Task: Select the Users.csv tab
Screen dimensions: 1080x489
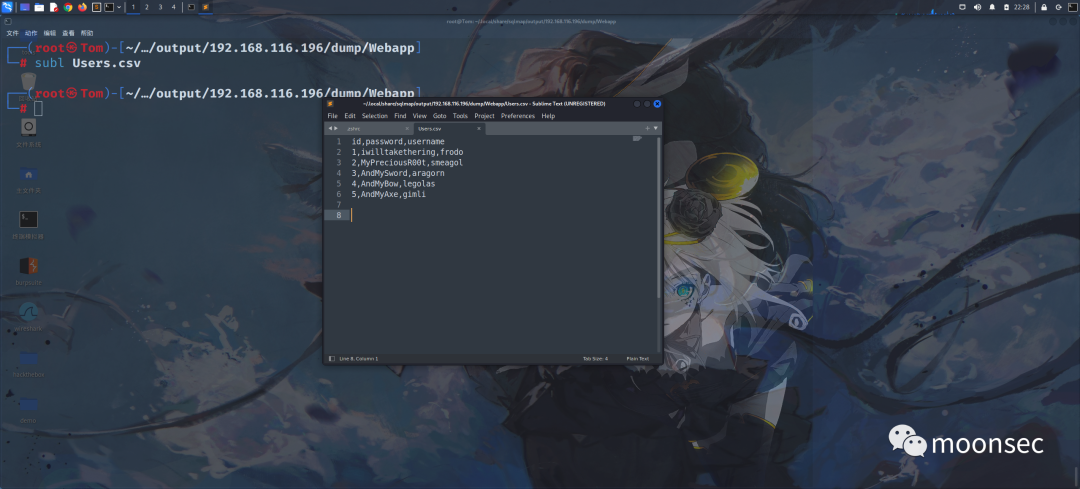Action: coord(449,129)
